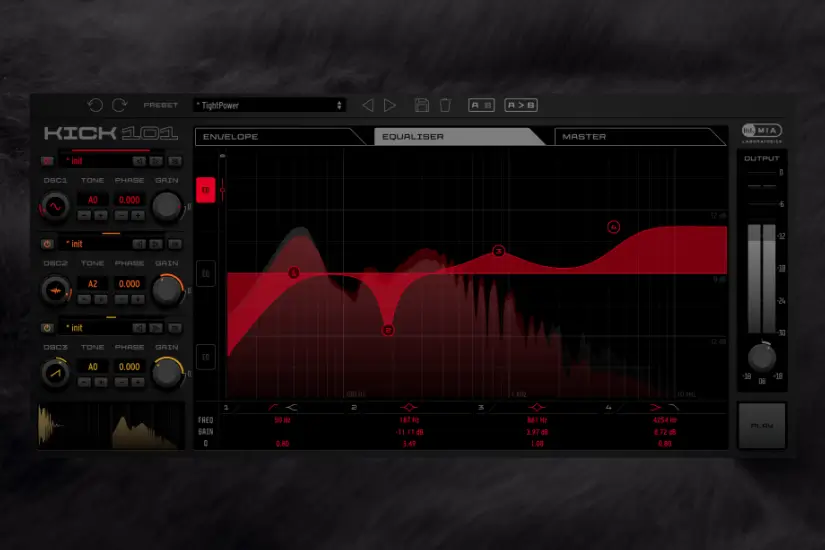Open the OSC2 init preset selector
This screenshot has height=550, width=825.
96,243
